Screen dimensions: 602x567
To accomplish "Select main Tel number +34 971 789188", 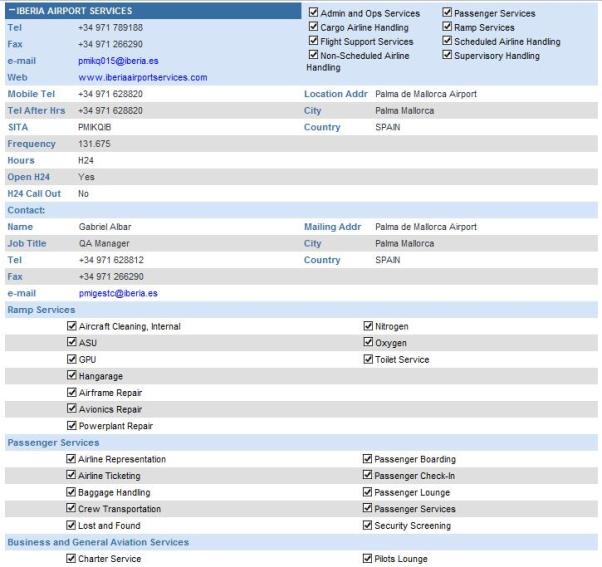I will point(110,28).
